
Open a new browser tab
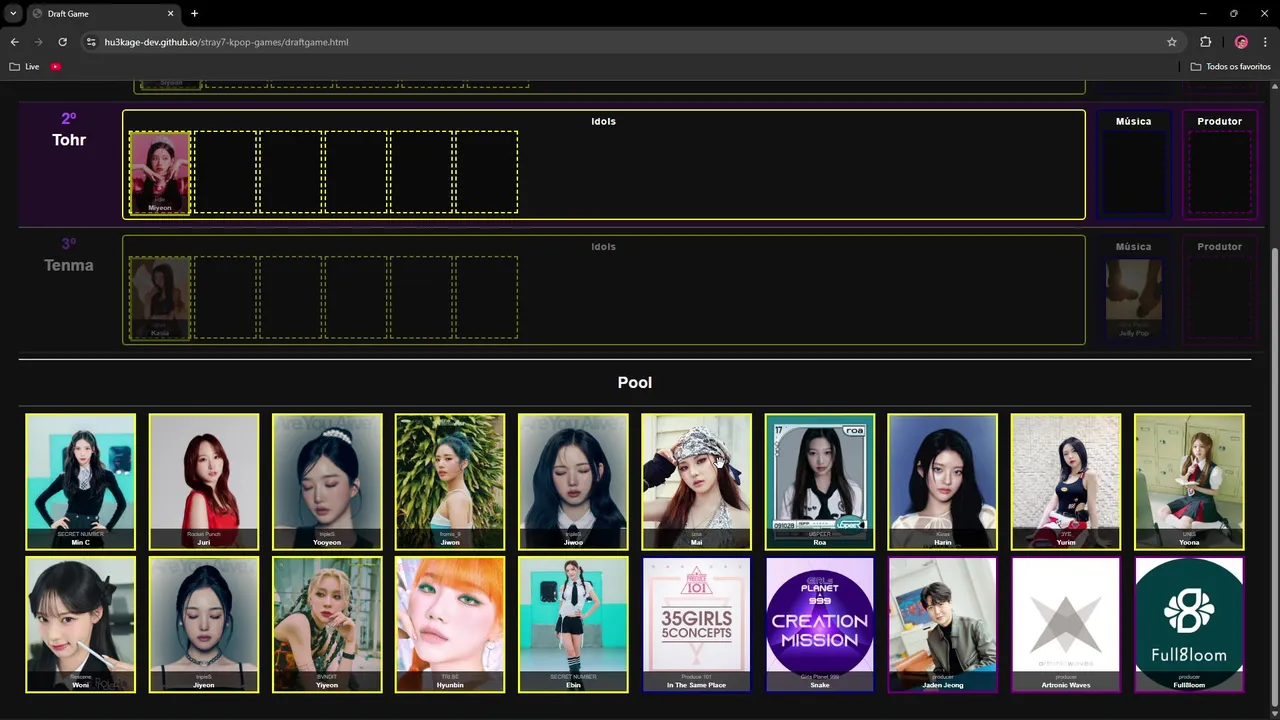pyautogui.click(x=194, y=14)
